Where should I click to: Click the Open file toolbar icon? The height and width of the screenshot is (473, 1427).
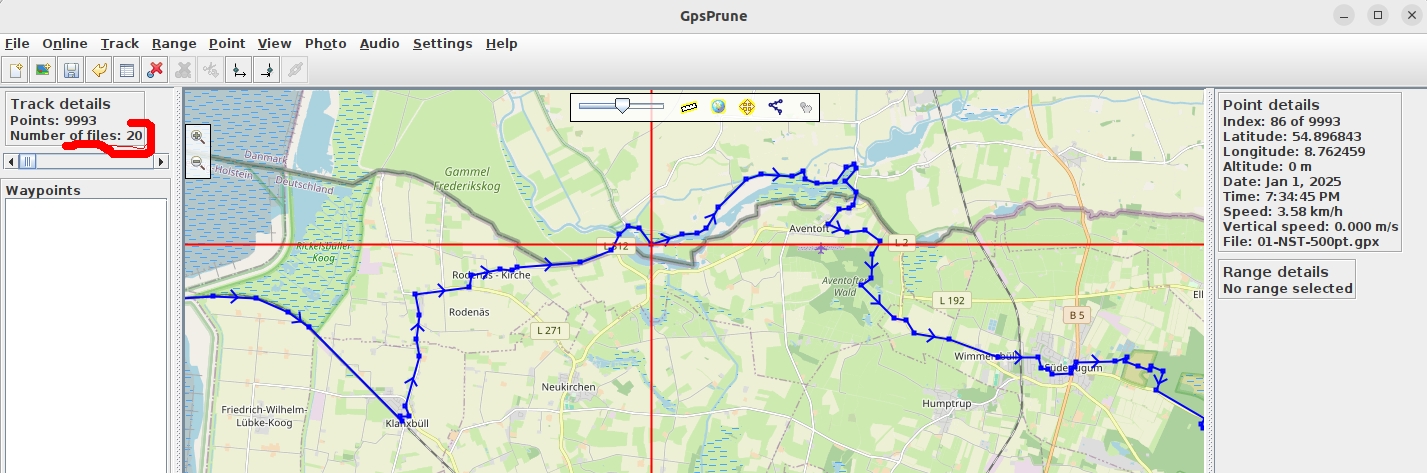coord(16,69)
